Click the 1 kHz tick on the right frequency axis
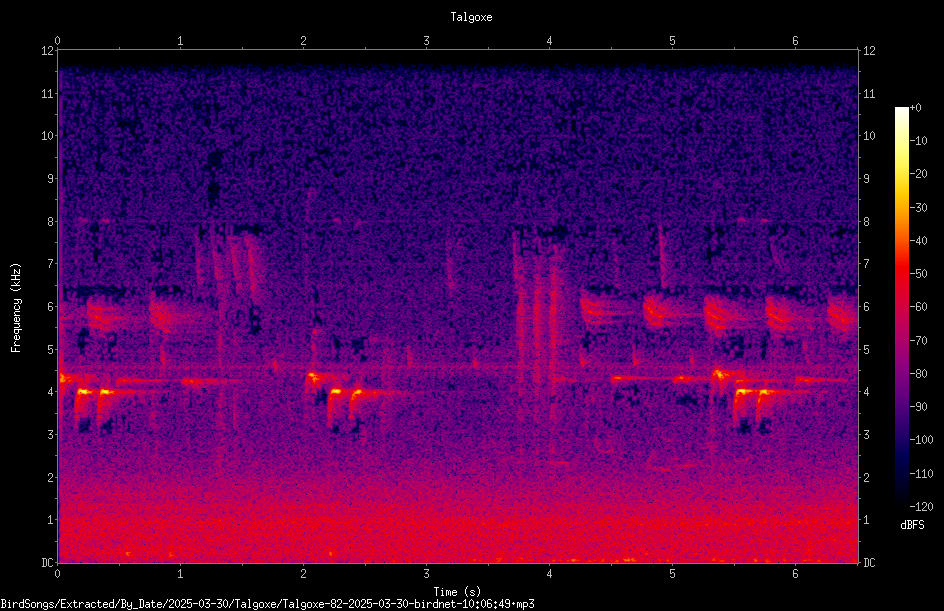The height and width of the screenshot is (611, 944). tap(866, 520)
